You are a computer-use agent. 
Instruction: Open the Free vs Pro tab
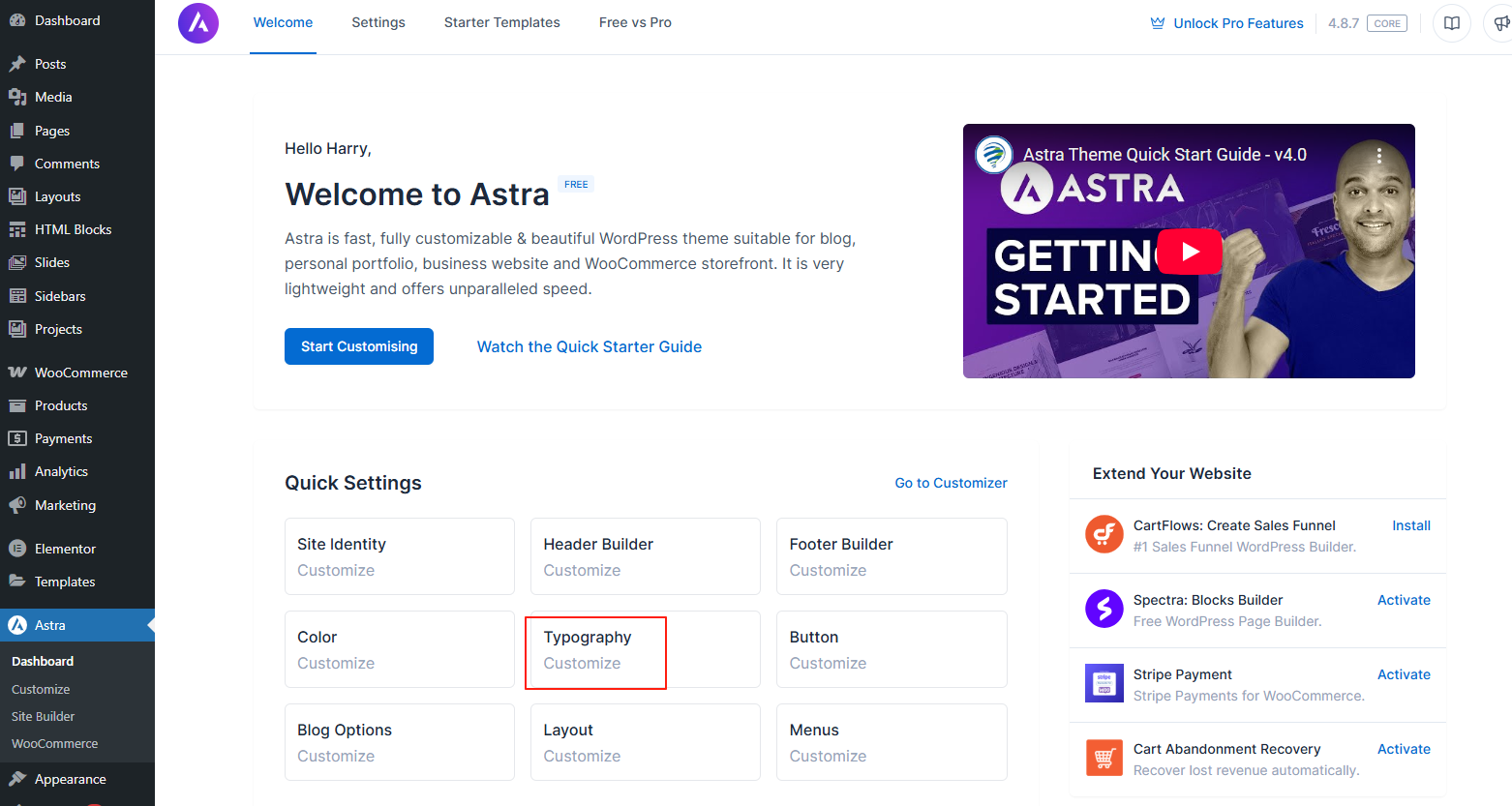coord(635,22)
